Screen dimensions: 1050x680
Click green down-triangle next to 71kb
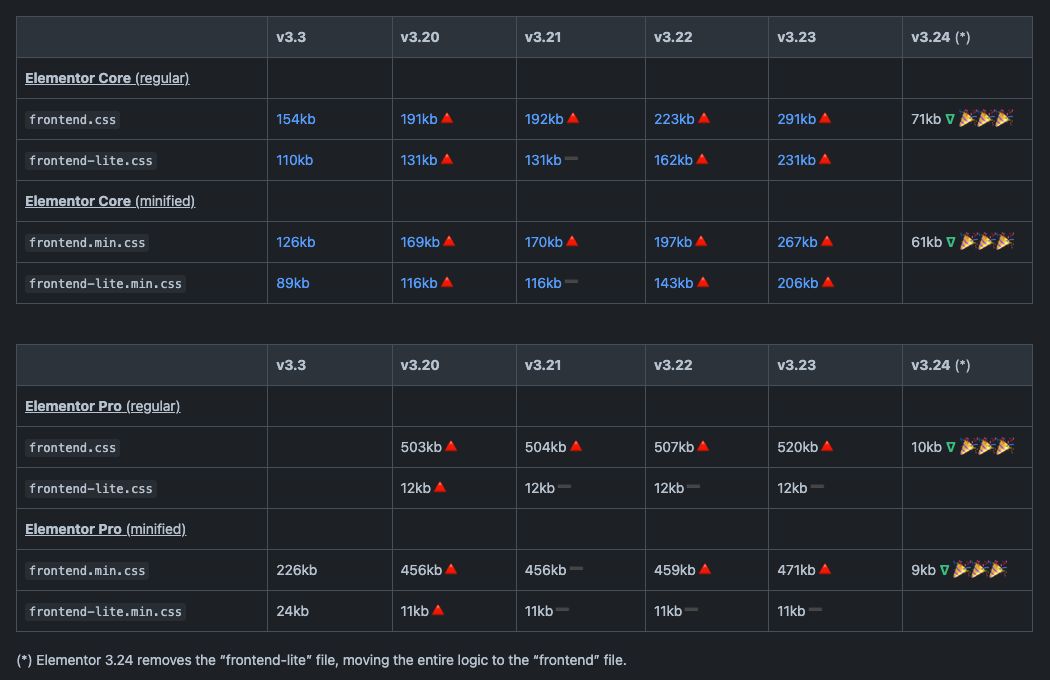[x=950, y=119]
